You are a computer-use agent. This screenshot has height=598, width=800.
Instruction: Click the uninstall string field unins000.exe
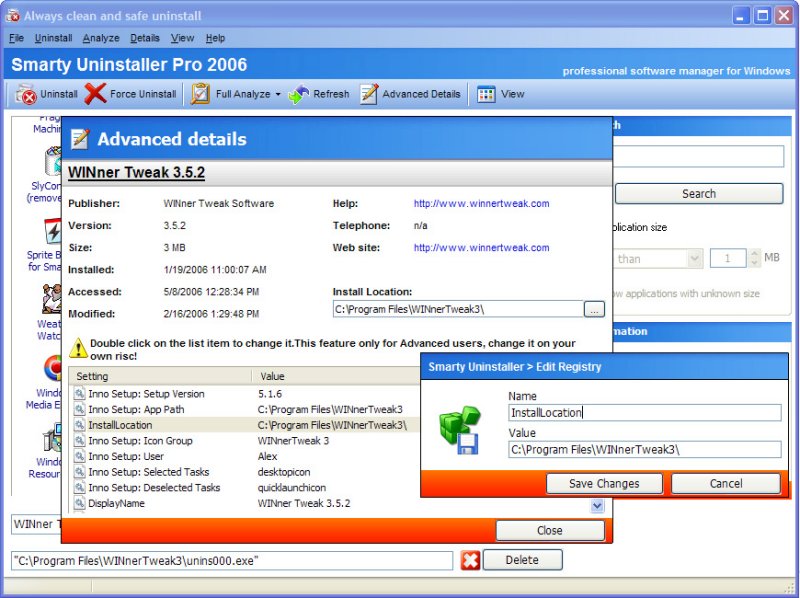(x=232, y=561)
